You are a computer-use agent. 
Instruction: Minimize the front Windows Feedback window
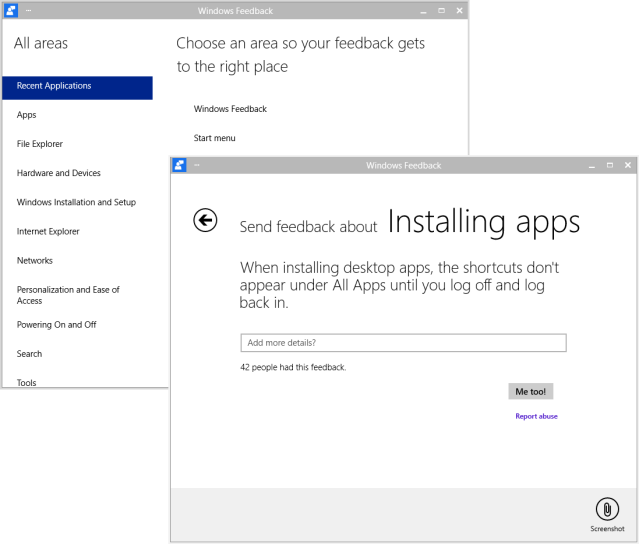(592, 165)
